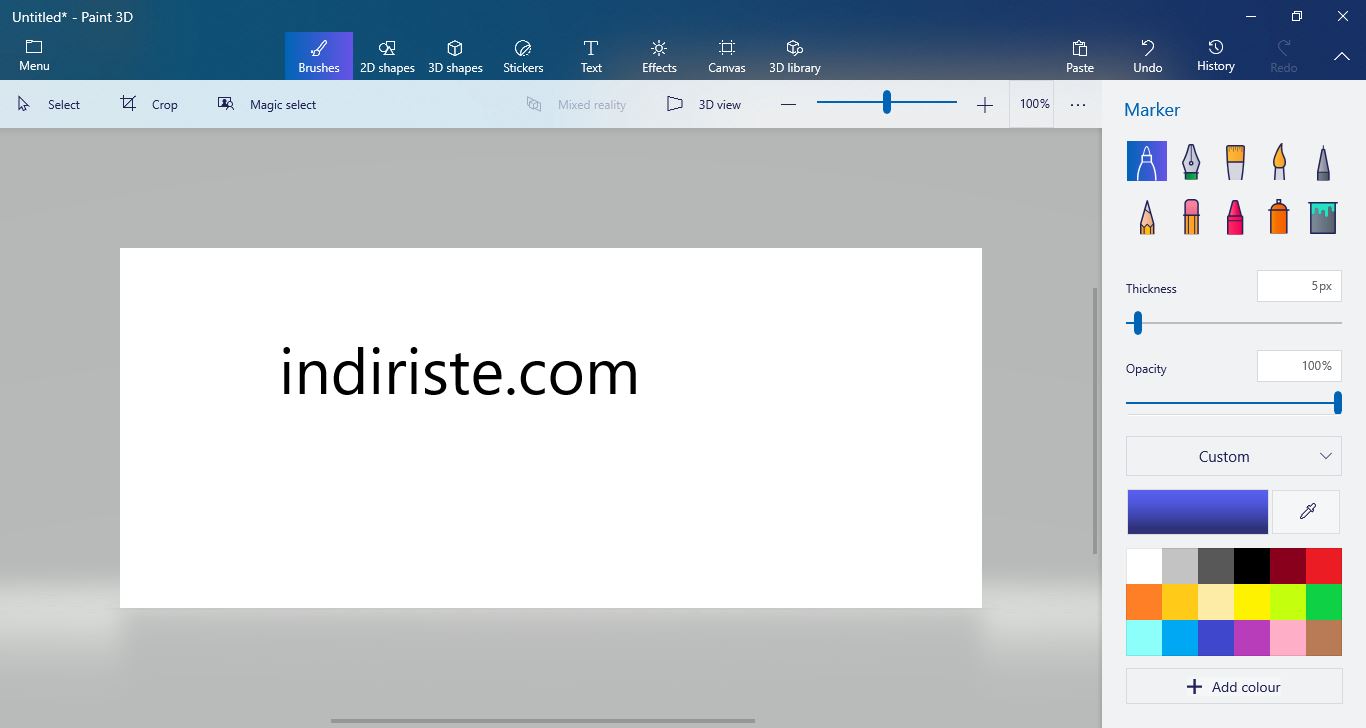Choose the bright yellow colour swatch

tap(1252, 602)
